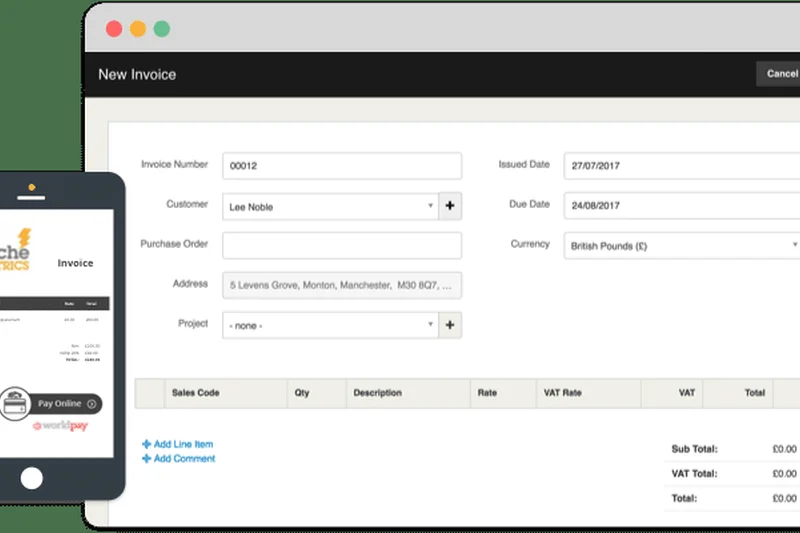Open the Currency dropdown for British Pounds

[682, 245]
